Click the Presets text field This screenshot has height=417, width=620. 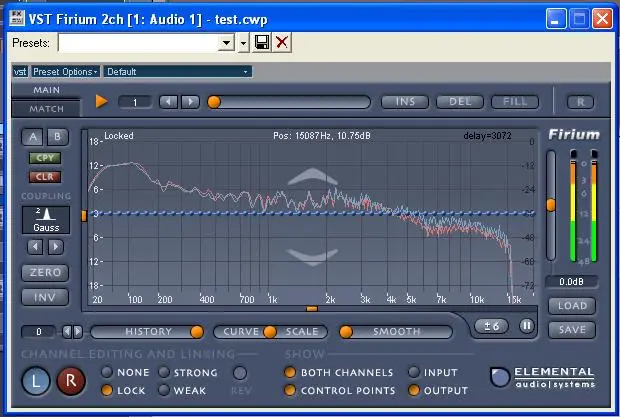pyautogui.click(x=138, y=42)
